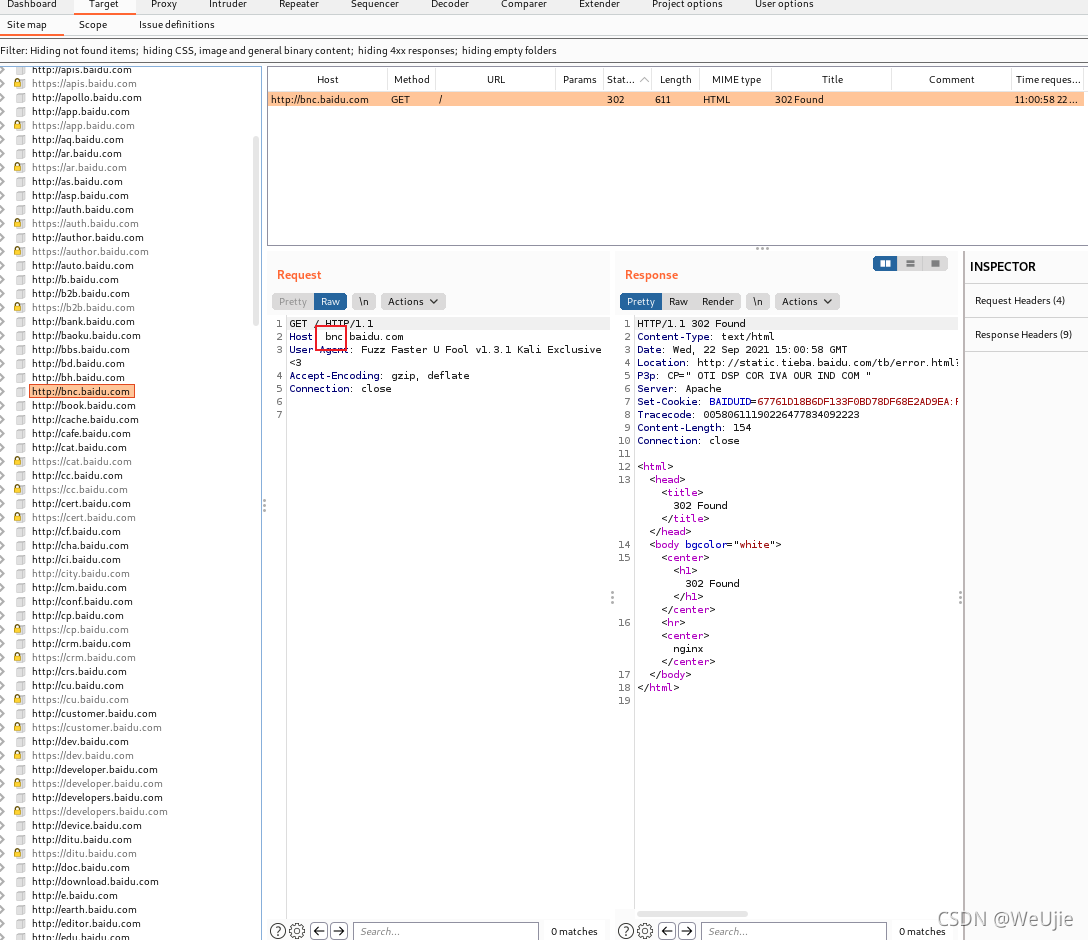Click the site map filter bar
Viewport: 1088px width, 940px height.
[x=544, y=51]
